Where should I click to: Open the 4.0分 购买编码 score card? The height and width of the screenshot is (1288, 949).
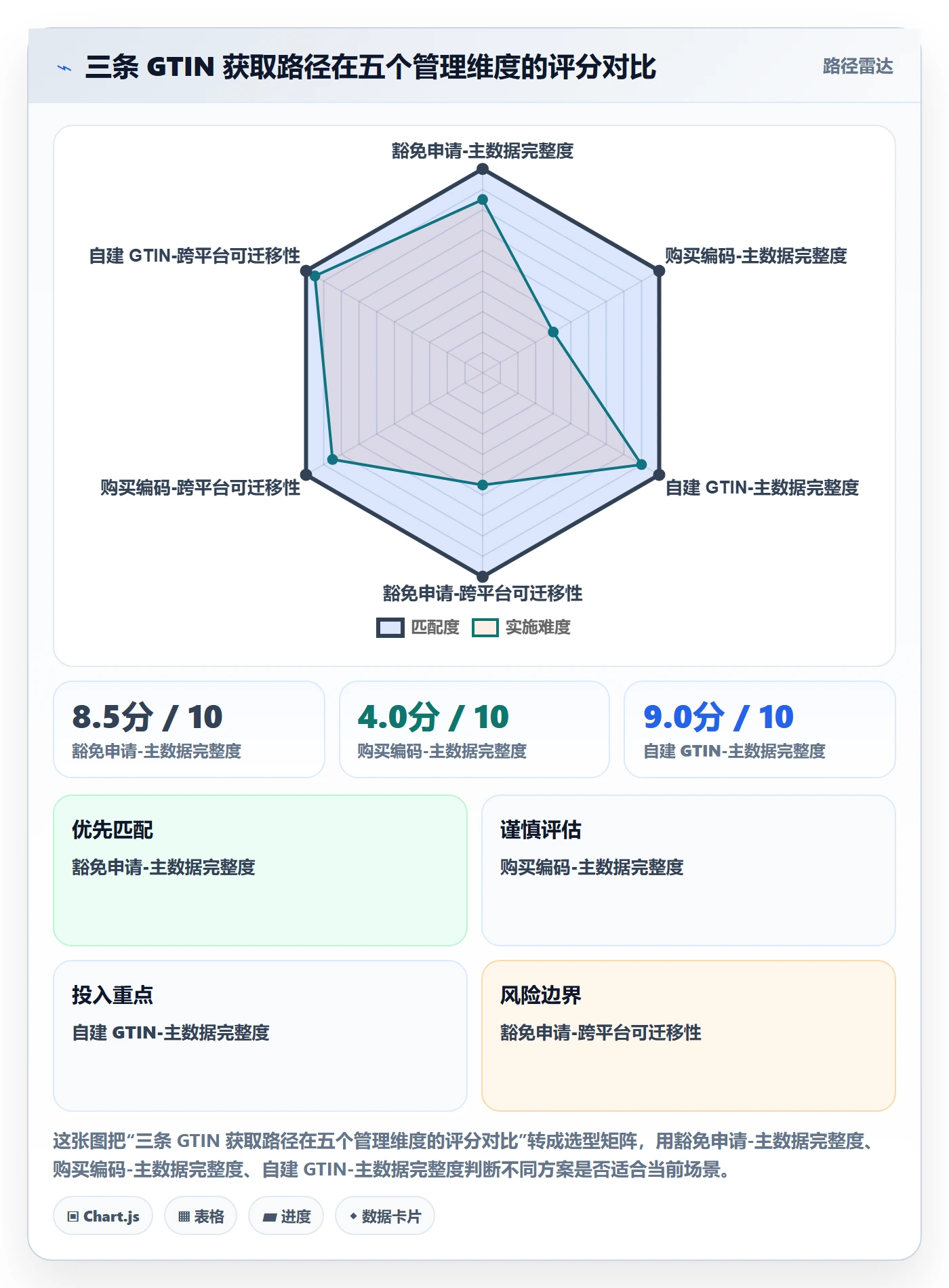click(474, 729)
